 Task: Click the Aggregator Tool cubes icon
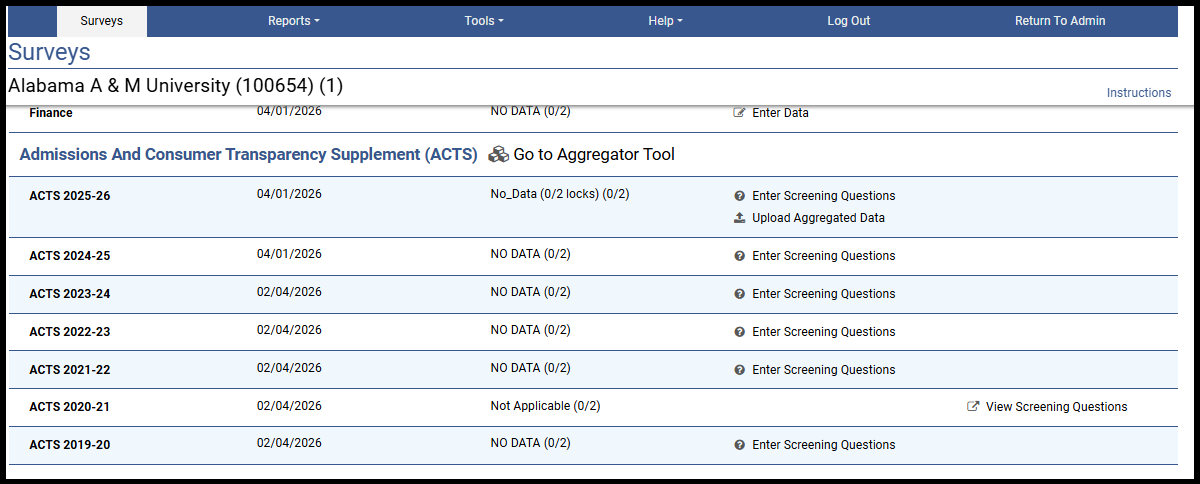pos(498,155)
